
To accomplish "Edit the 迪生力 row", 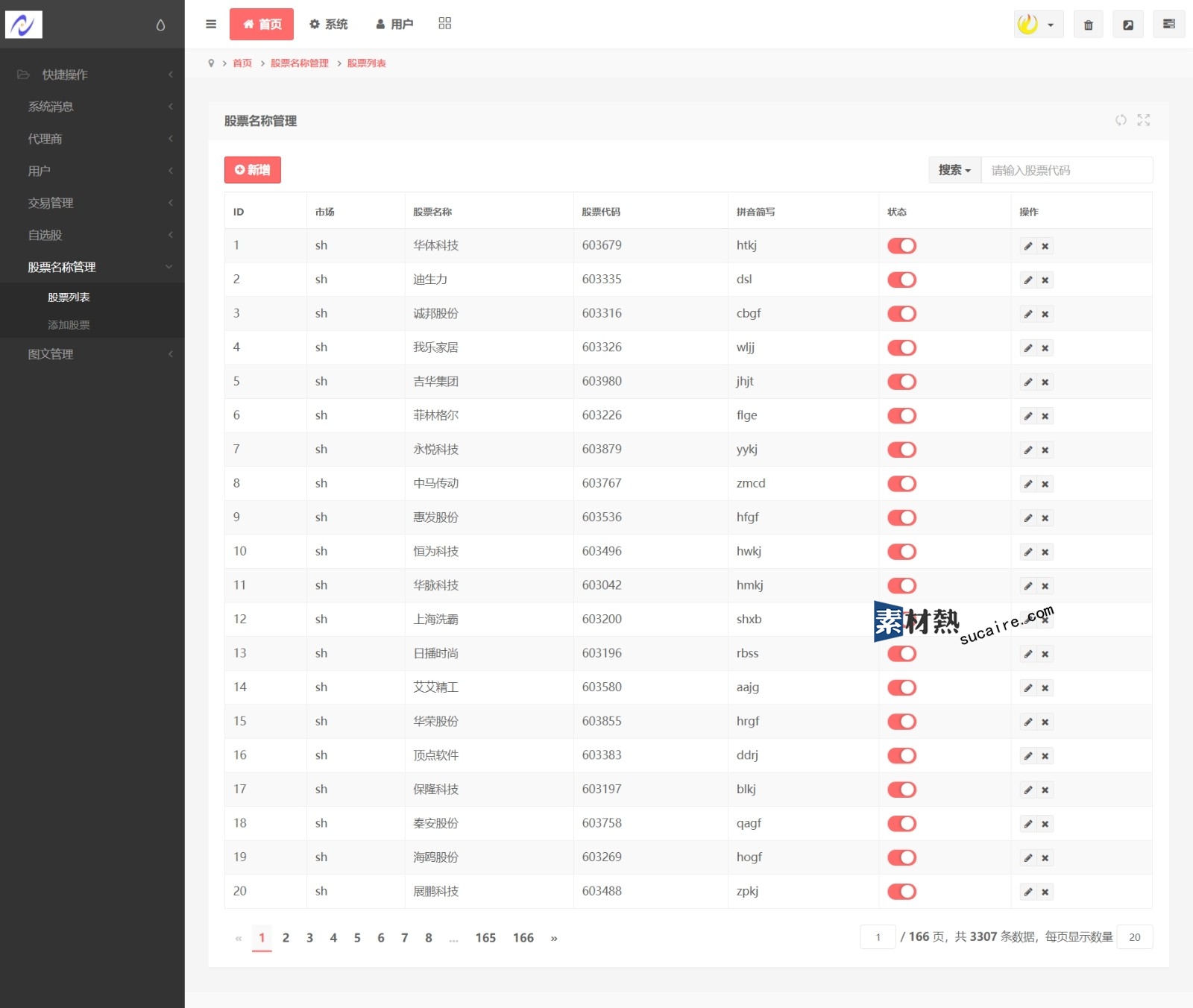I will click(x=1028, y=280).
